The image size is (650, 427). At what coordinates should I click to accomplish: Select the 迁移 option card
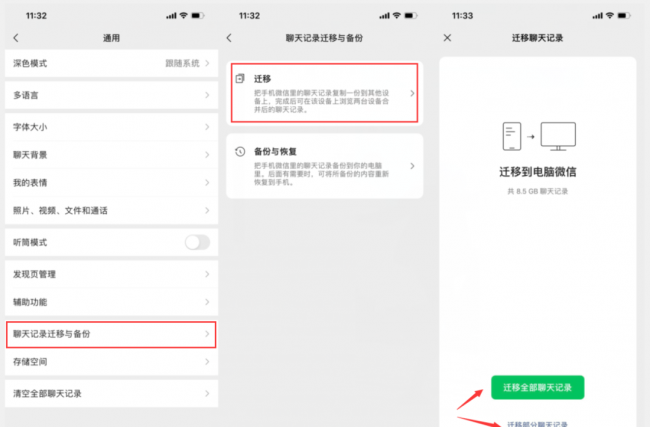click(x=324, y=93)
